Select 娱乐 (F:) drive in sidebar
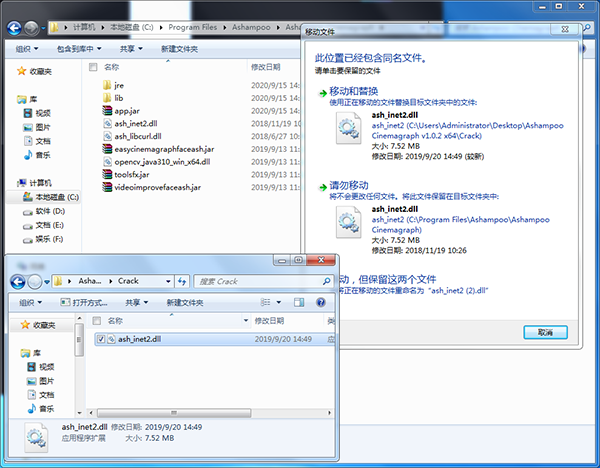This screenshot has width=600, height=468. pos(43,239)
